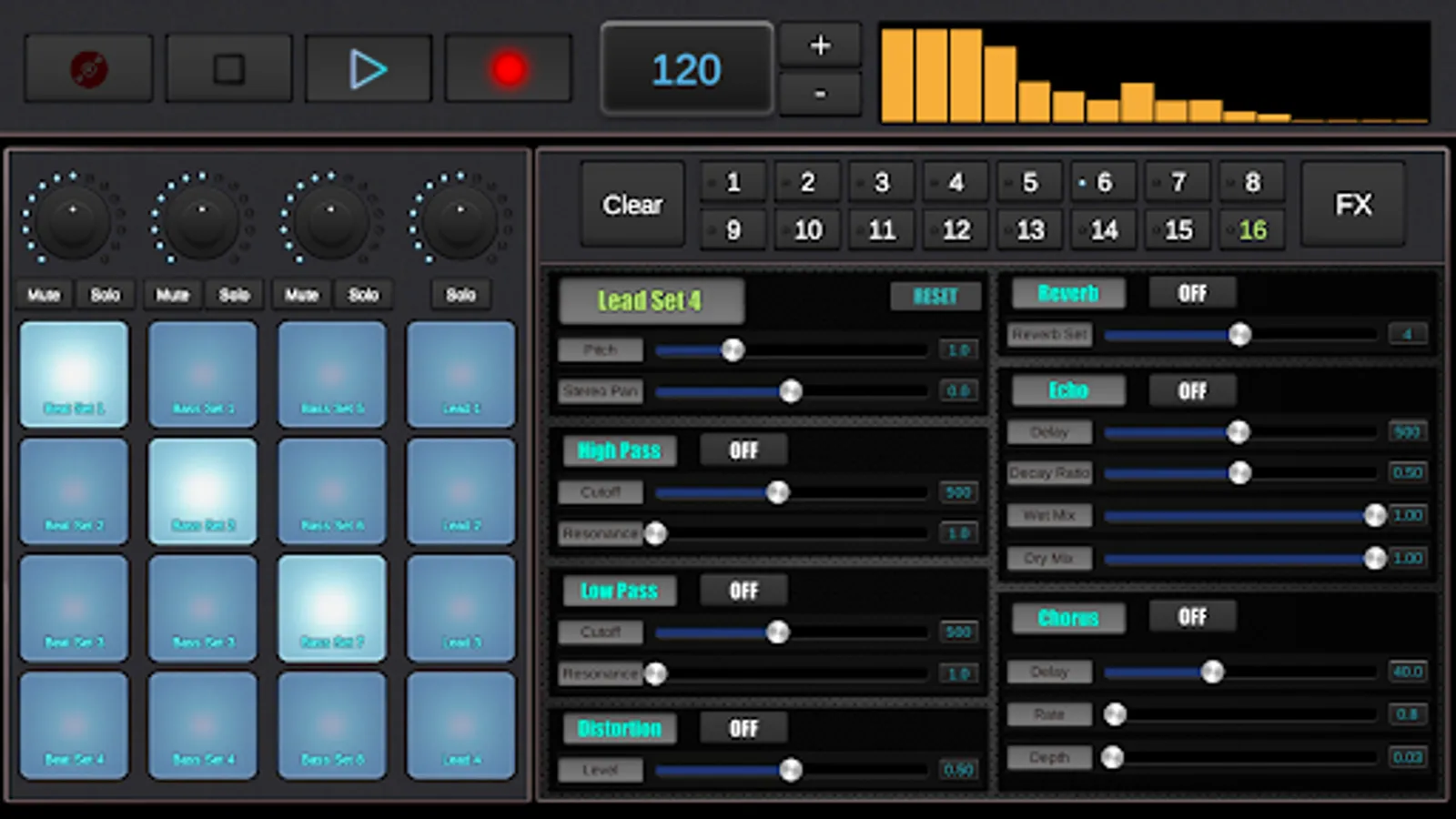The height and width of the screenshot is (819, 1456).
Task: Toggle the High Pass filter on
Action: click(743, 450)
